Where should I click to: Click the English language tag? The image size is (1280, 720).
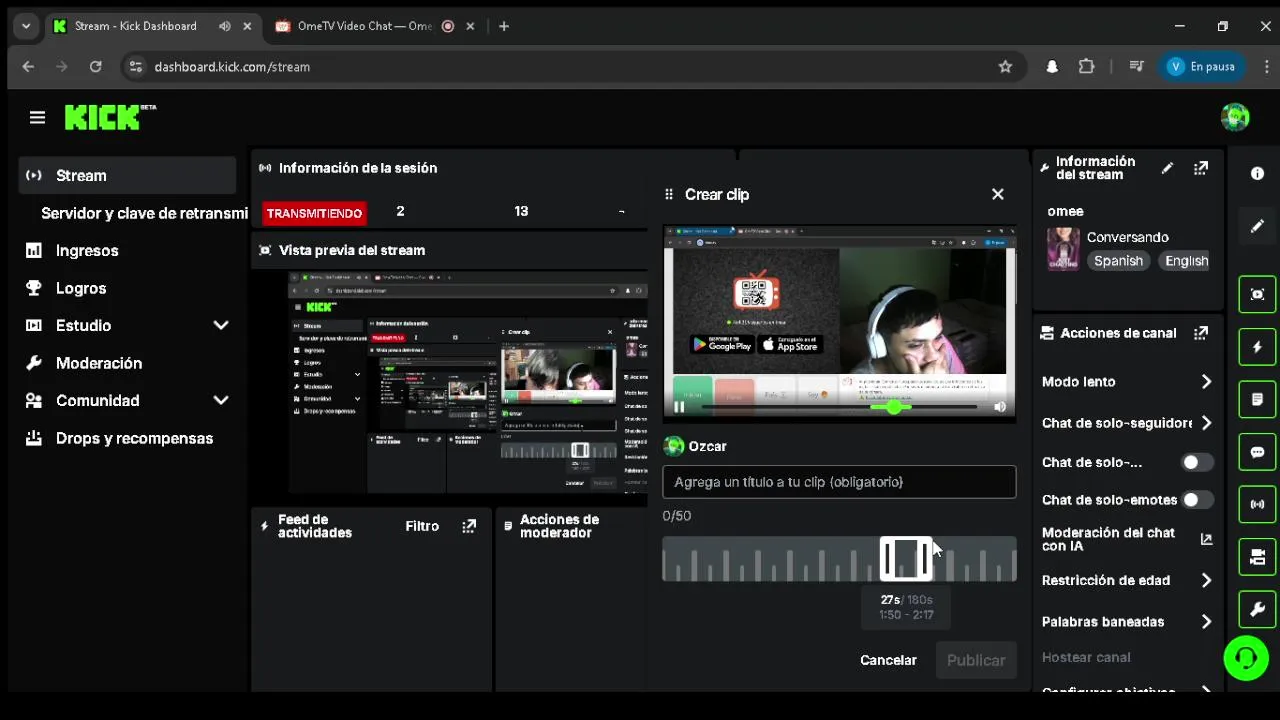[1186, 261]
